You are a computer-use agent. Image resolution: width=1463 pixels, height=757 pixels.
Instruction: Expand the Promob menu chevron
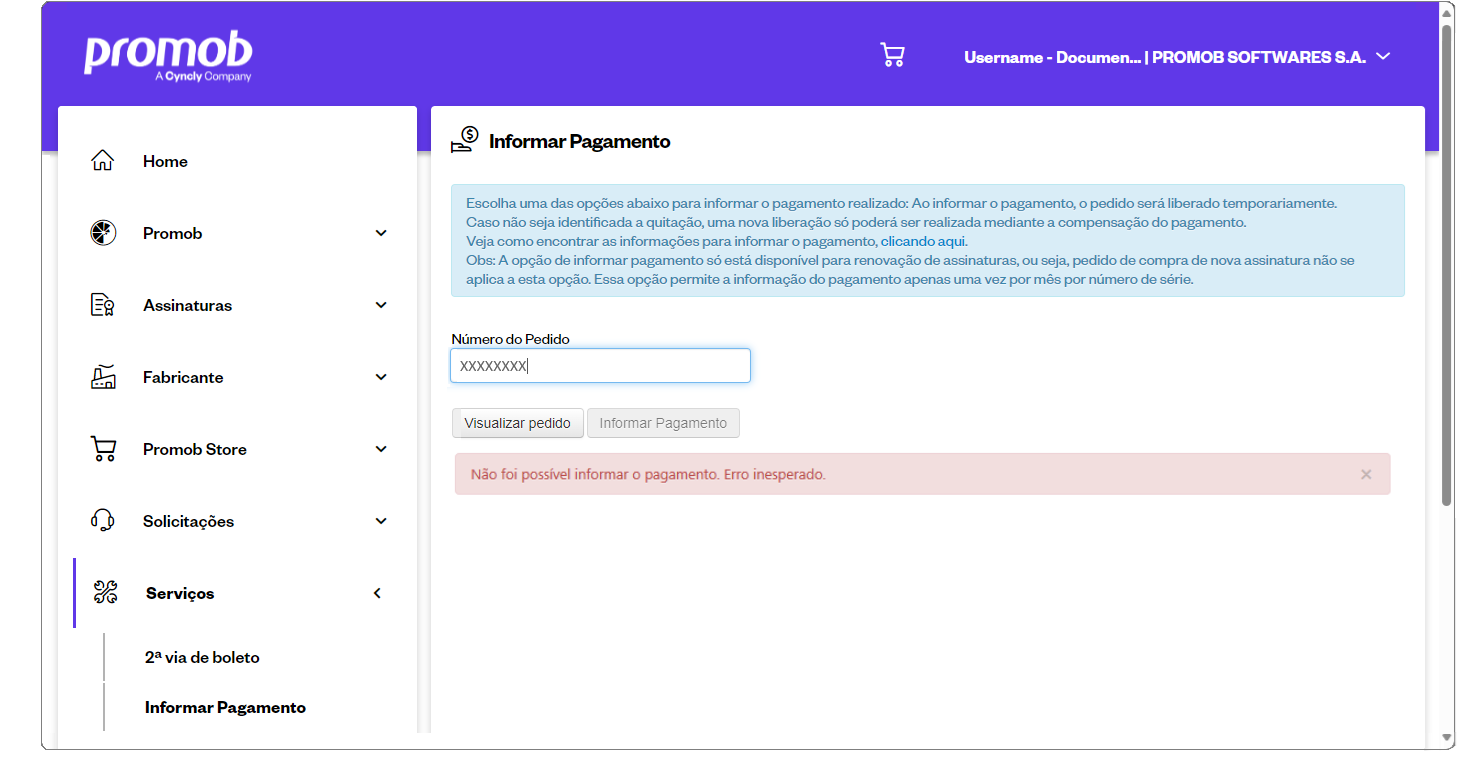coord(381,233)
